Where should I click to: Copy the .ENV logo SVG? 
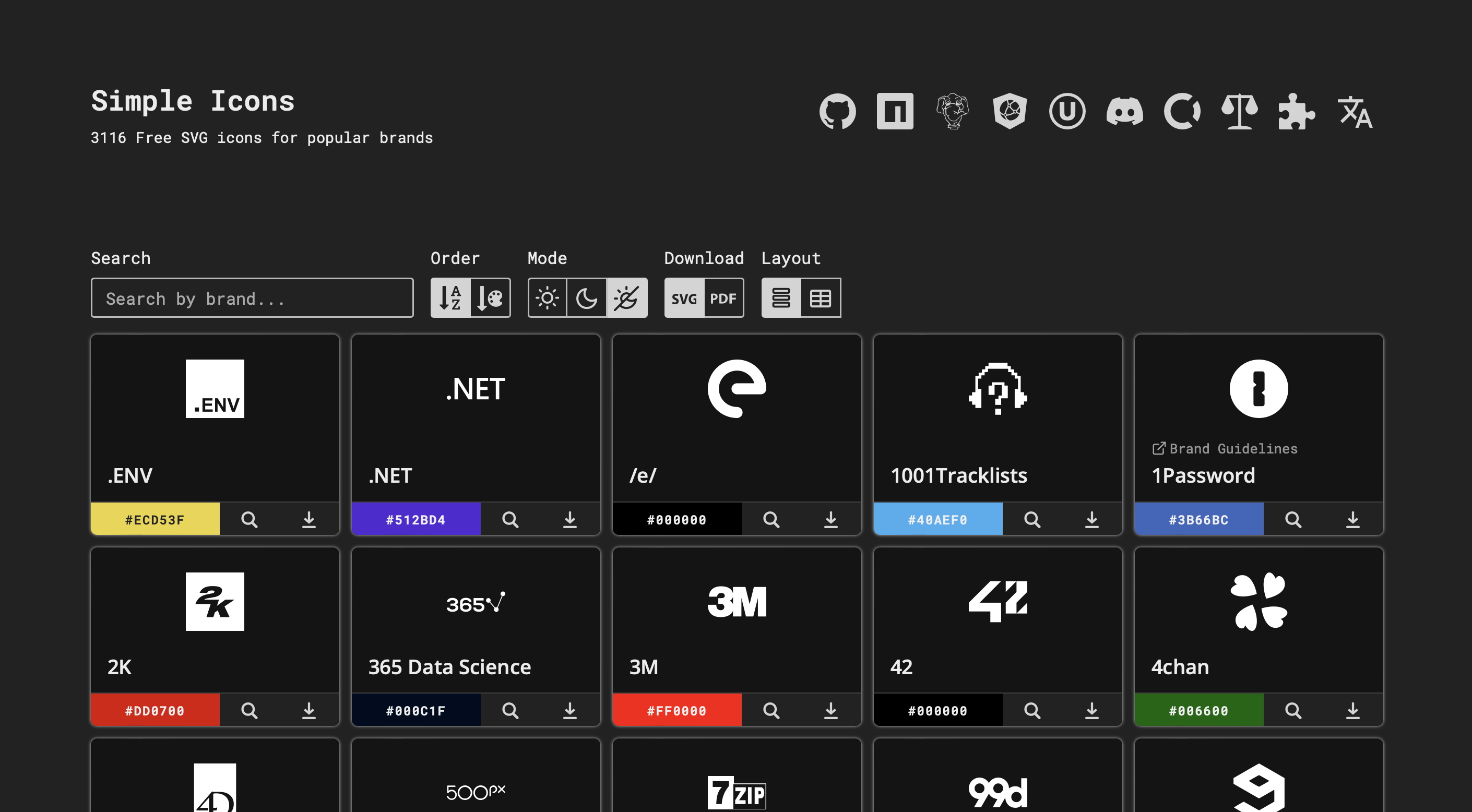click(215, 389)
